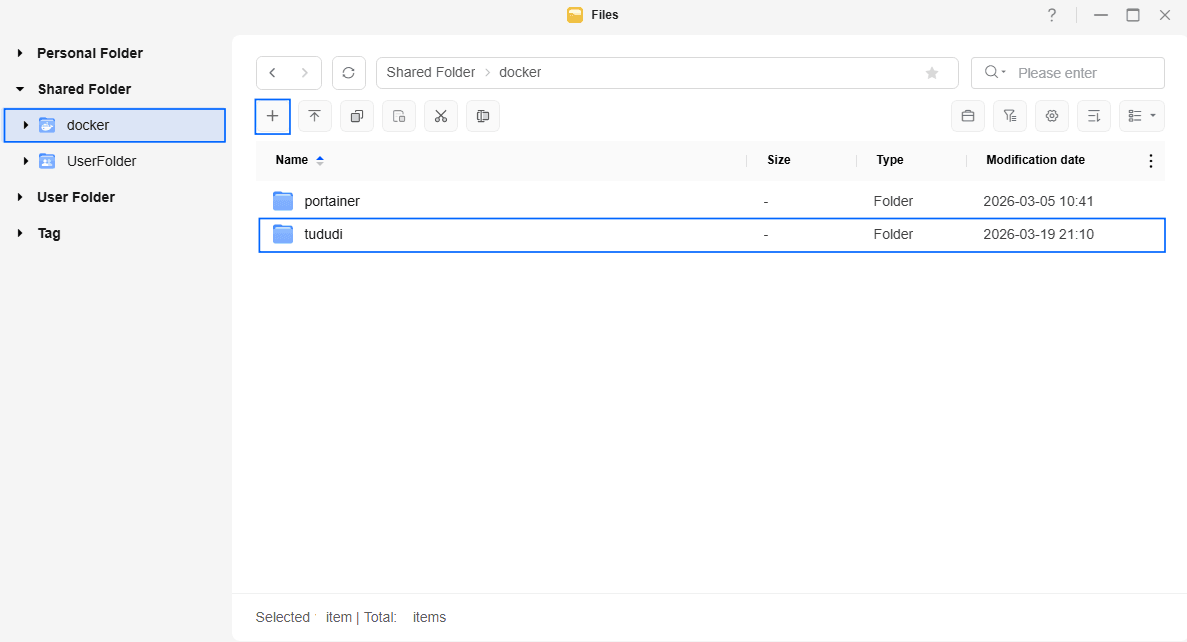Viewport: 1187px width, 642px height.
Task: Open column options three-dot menu
Action: 1150,161
